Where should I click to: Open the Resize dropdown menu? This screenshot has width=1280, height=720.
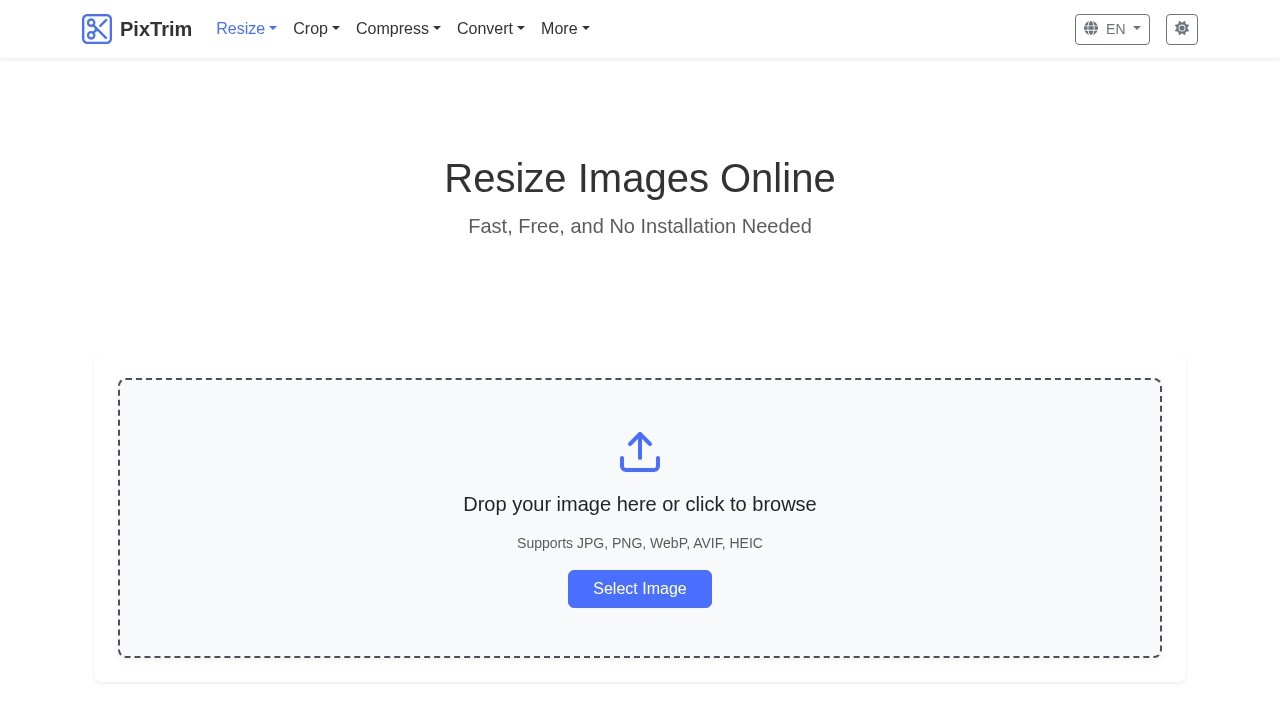[246, 29]
